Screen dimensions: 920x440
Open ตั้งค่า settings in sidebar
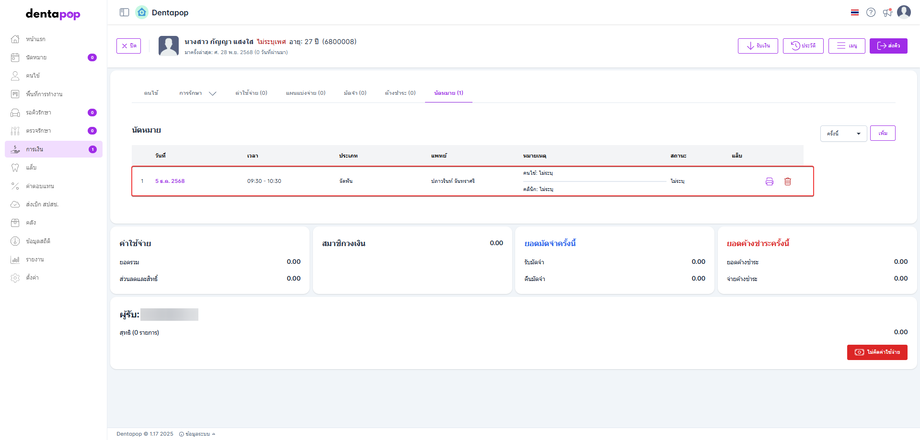pyautogui.click(x=33, y=277)
